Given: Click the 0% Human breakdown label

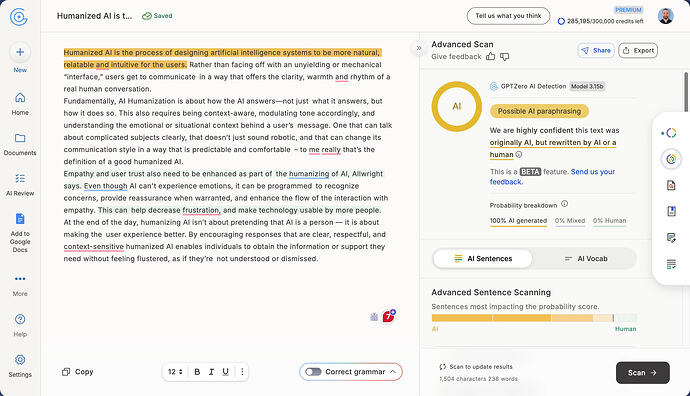Looking at the screenshot, I should (x=609, y=221).
